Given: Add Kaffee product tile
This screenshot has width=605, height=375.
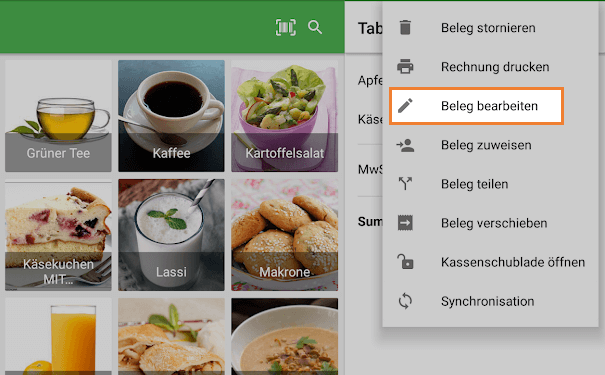Looking at the screenshot, I should (x=171, y=116).
